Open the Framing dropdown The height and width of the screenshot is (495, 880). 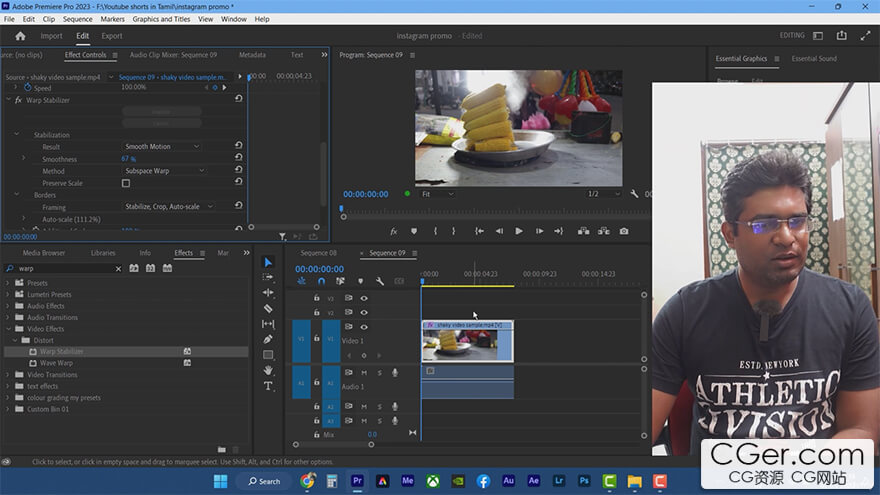coord(168,207)
